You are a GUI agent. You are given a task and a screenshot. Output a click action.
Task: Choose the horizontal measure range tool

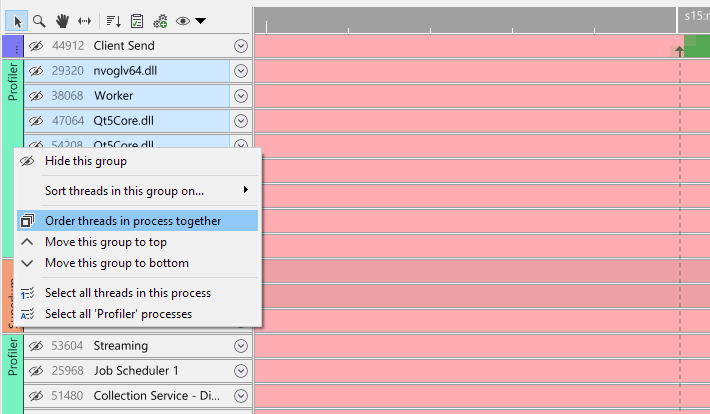pyautogui.click(x=84, y=20)
